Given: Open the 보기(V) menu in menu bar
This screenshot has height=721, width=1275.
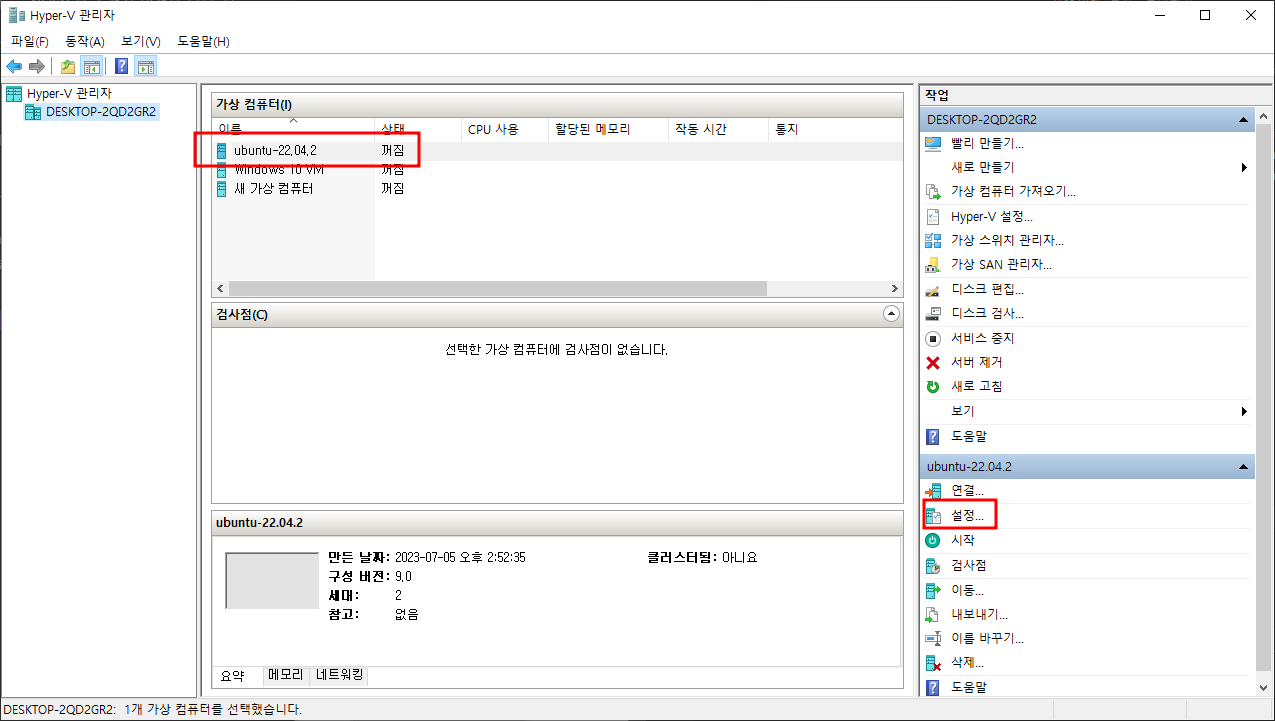Looking at the screenshot, I should pyautogui.click(x=141, y=41).
